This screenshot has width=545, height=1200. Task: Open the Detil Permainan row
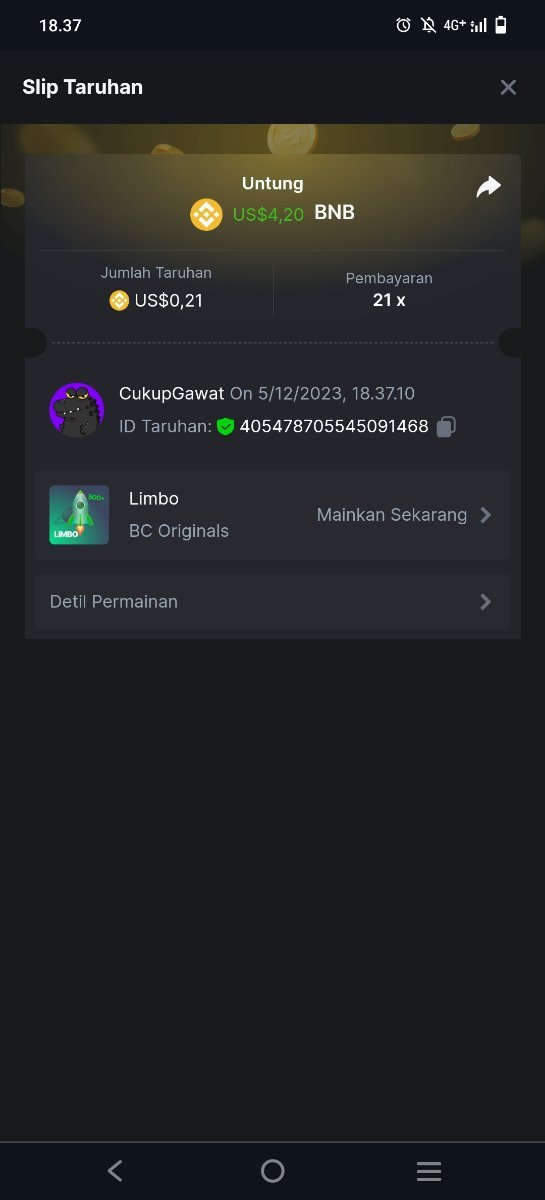point(272,602)
